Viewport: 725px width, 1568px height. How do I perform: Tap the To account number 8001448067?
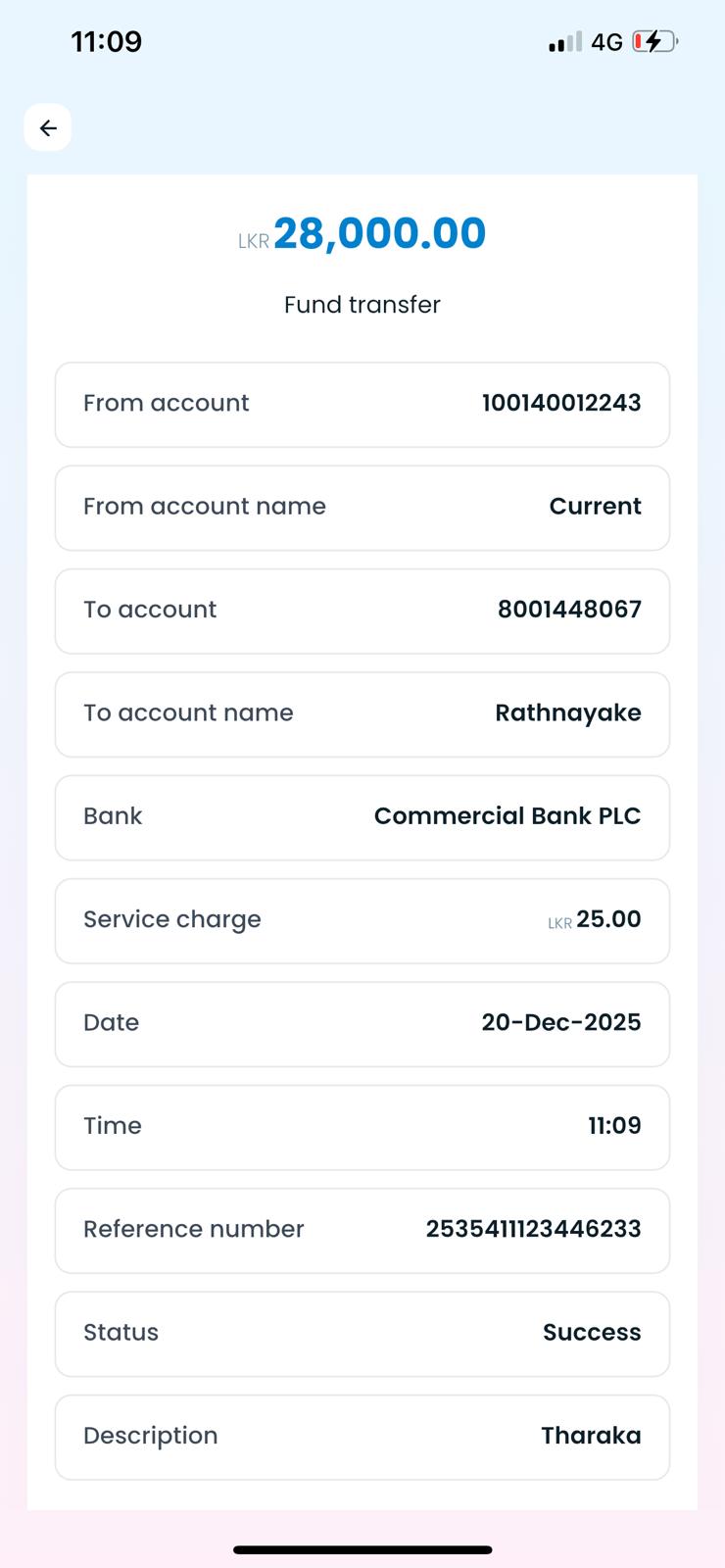pyautogui.click(x=569, y=610)
